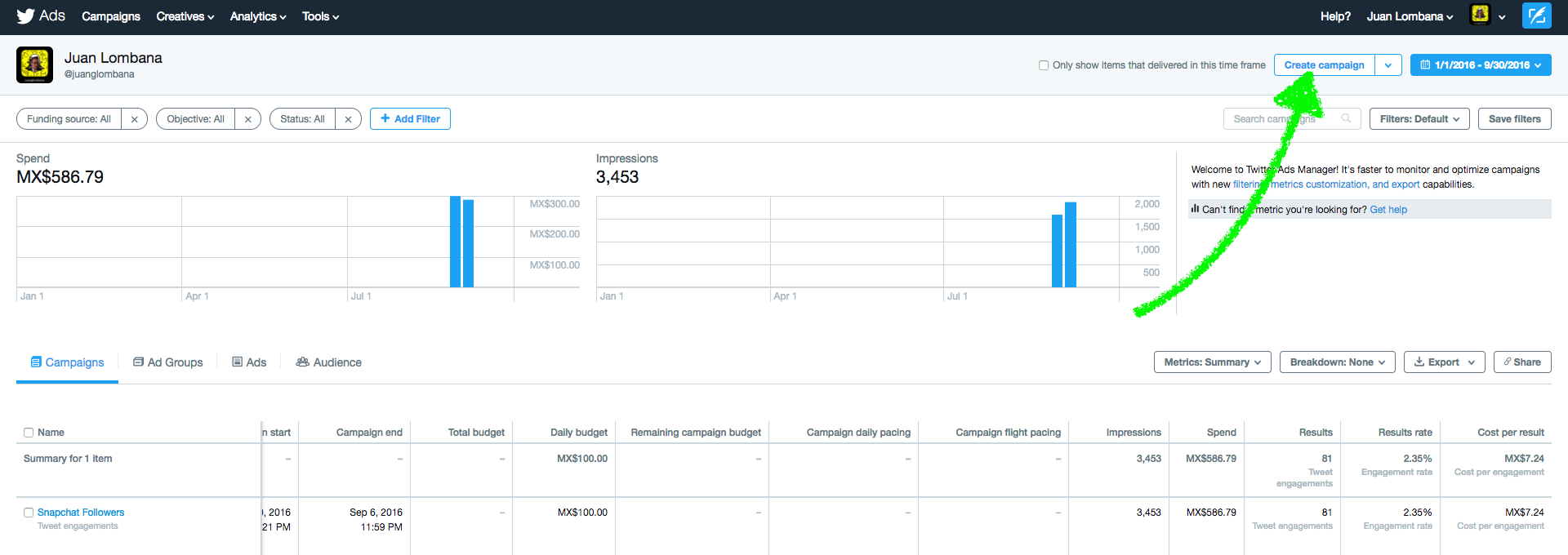Clear the Status: All filter
Screen dimensions: 1568x555
click(x=348, y=119)
